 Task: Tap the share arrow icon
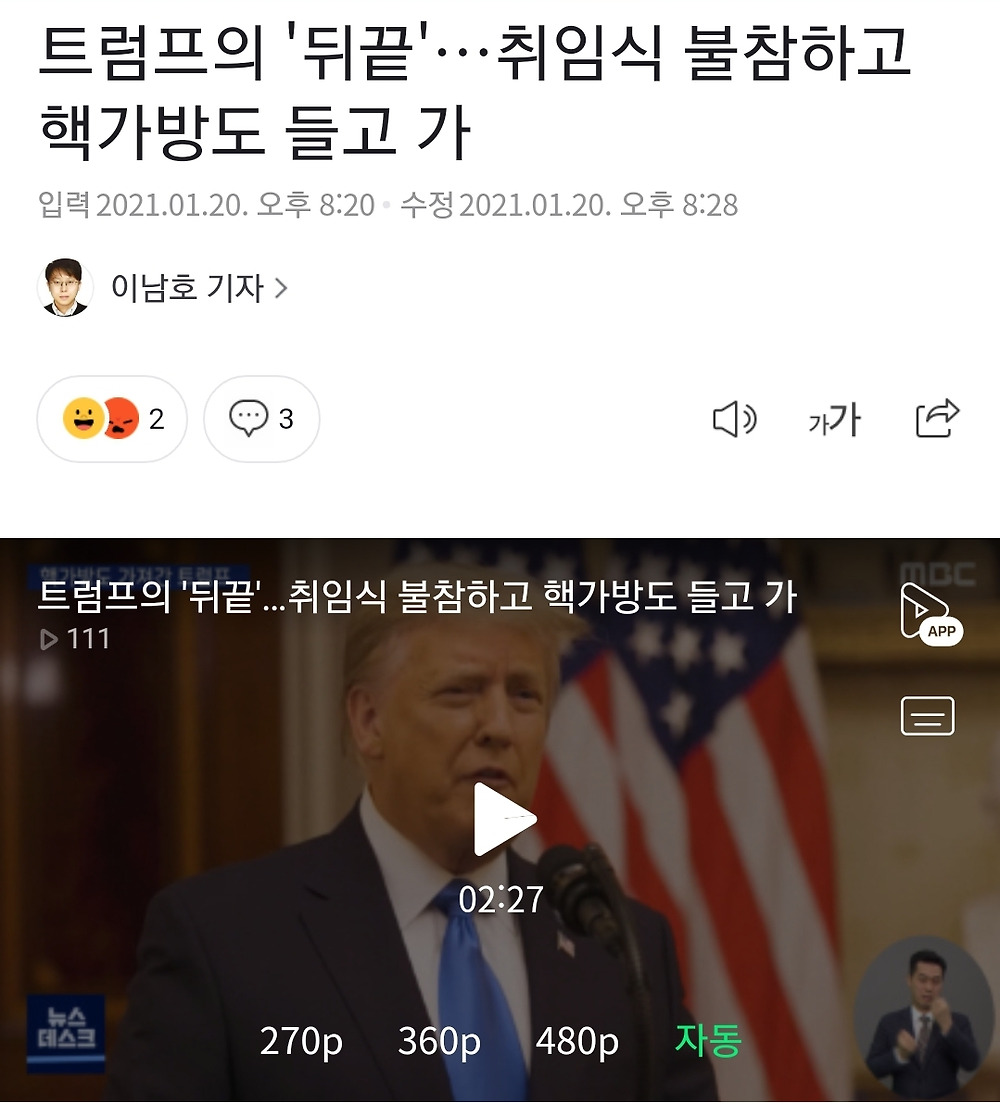937,418
